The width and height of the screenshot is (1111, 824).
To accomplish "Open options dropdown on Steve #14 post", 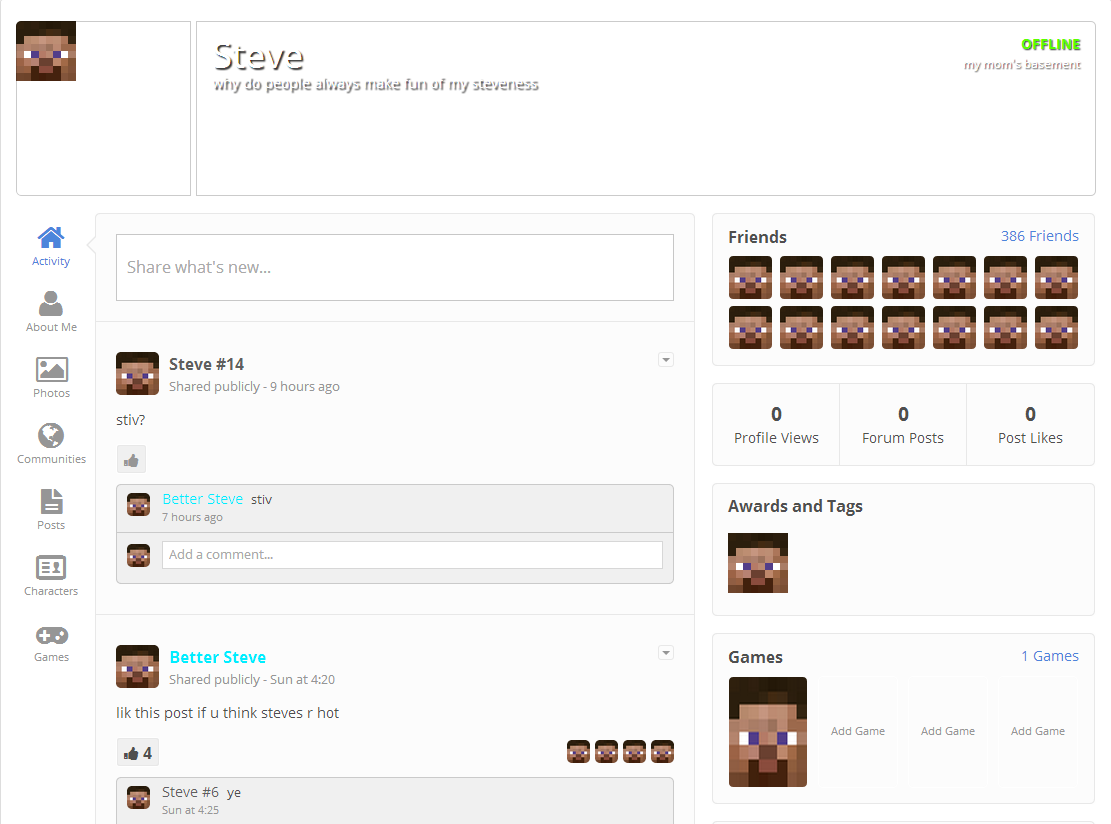I will click(665, 360).
